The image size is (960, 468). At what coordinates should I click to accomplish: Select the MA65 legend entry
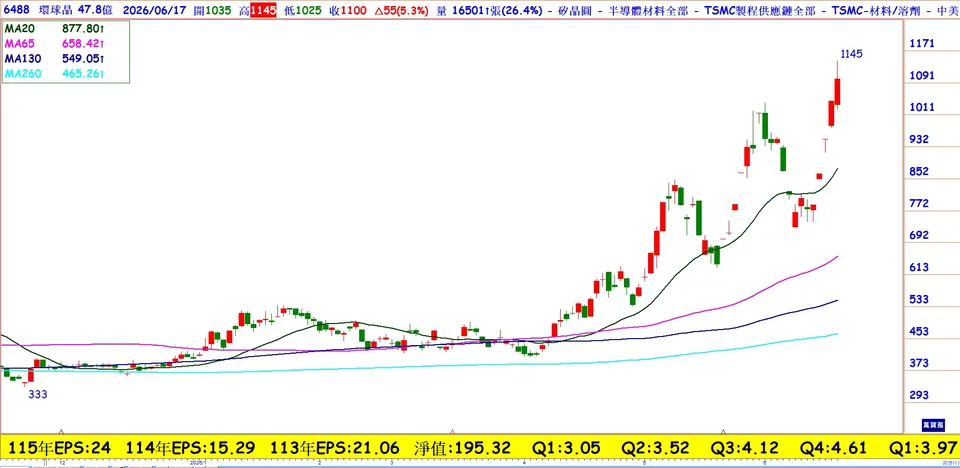click(55, 43)
